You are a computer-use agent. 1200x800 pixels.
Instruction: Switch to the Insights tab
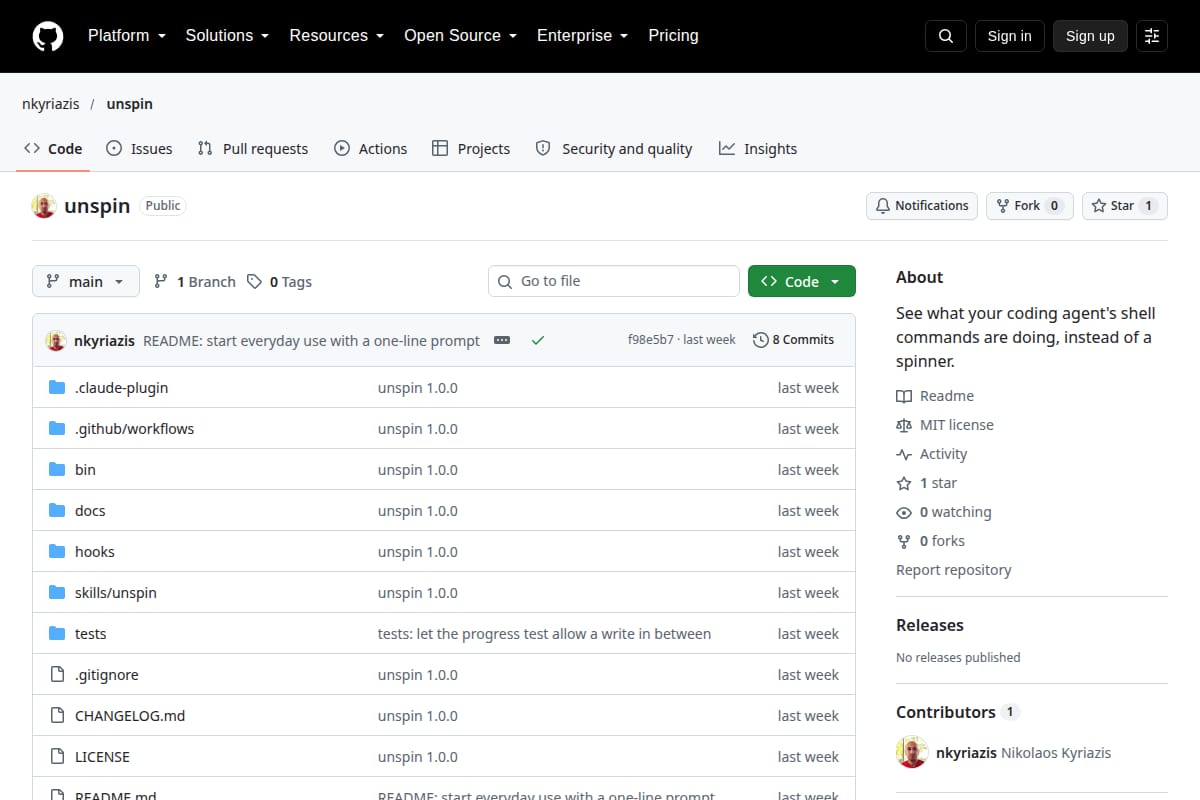click(x=758, y=149)
